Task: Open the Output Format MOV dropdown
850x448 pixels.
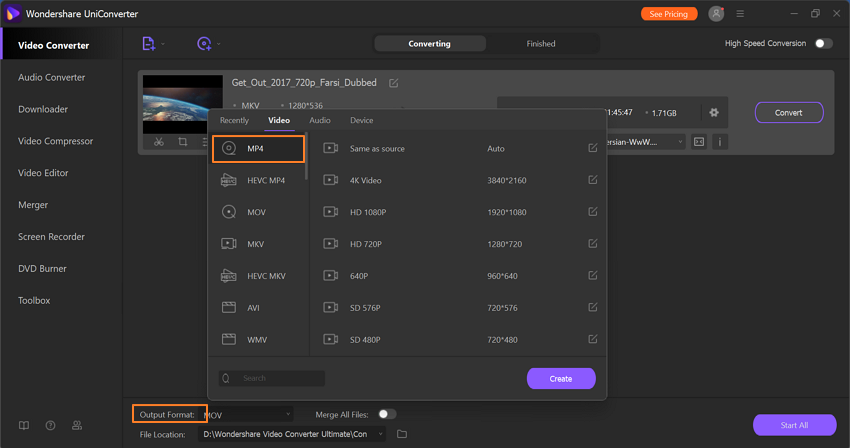Action: 249,415
